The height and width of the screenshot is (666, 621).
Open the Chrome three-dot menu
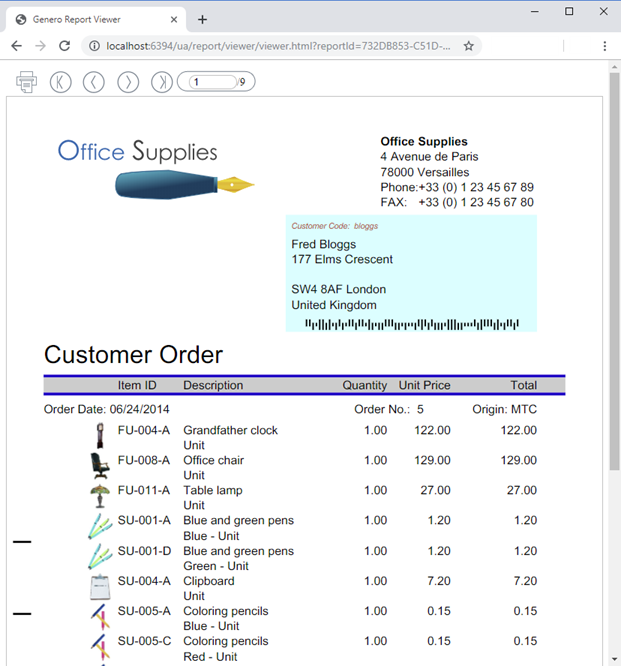(x=605, y=46)
